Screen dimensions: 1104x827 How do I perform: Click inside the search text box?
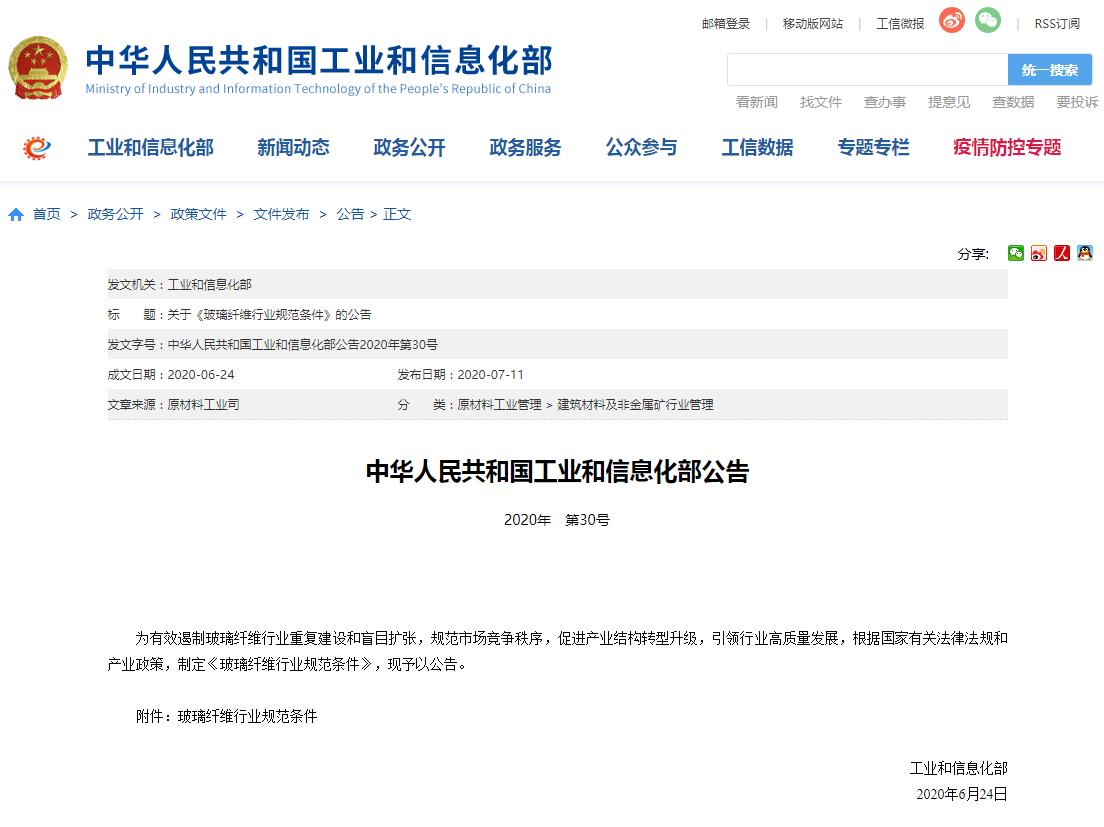866,70
